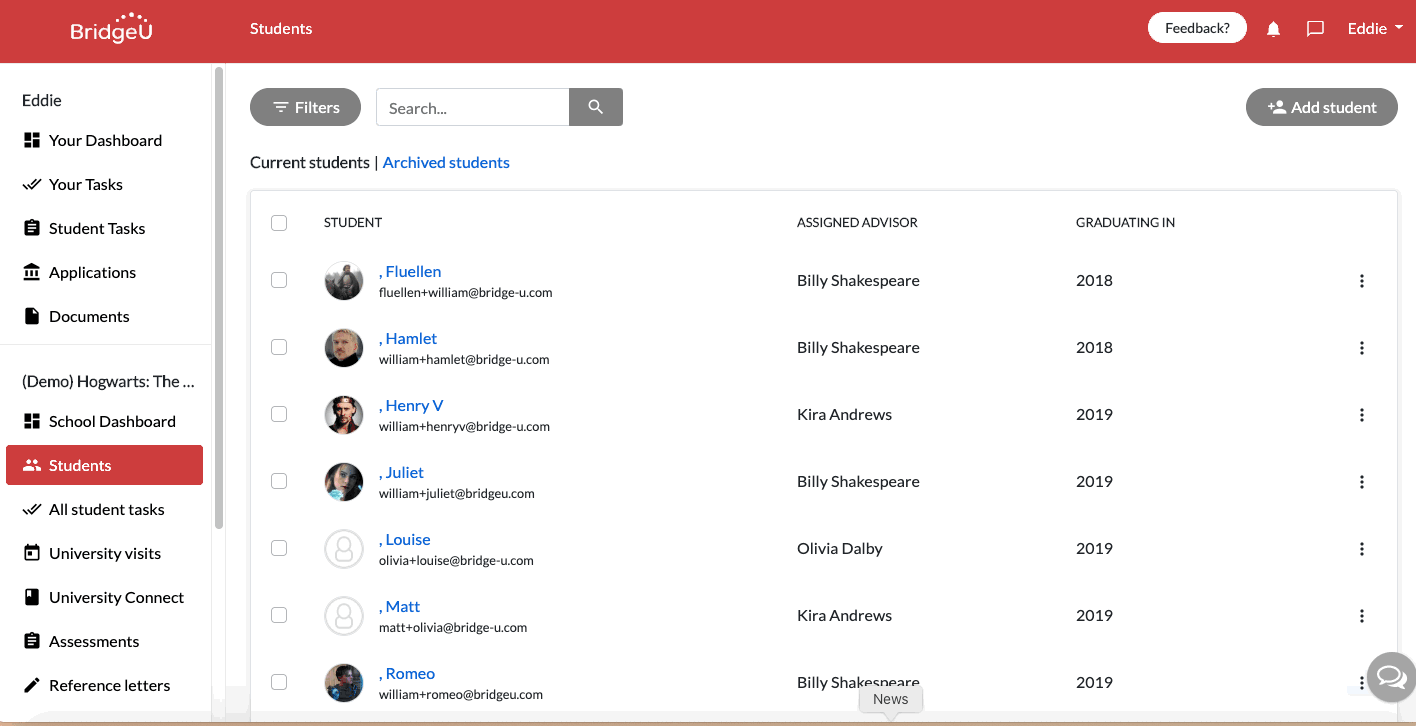Click the Graduating In column header

[1125, 222]
